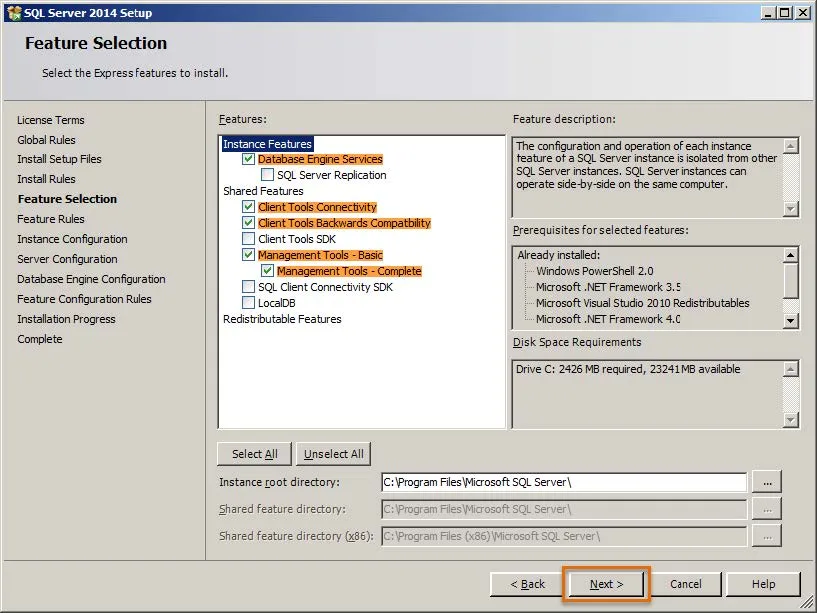Click License Terms in the step list

coord(51,120)
